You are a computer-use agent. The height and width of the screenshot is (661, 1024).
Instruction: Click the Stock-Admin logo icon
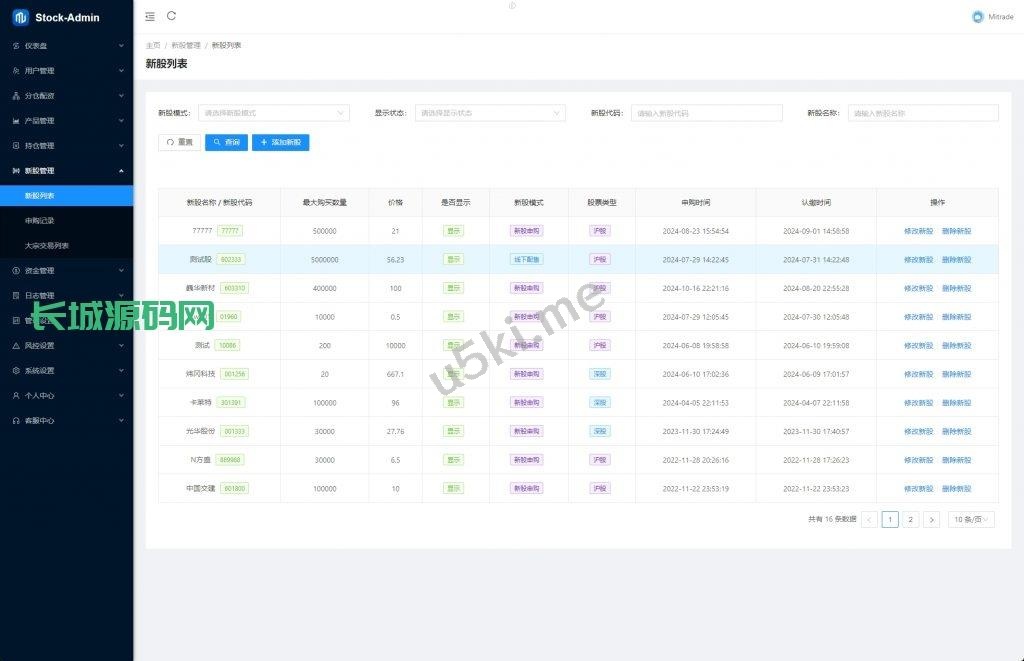(x=20, y=17)
